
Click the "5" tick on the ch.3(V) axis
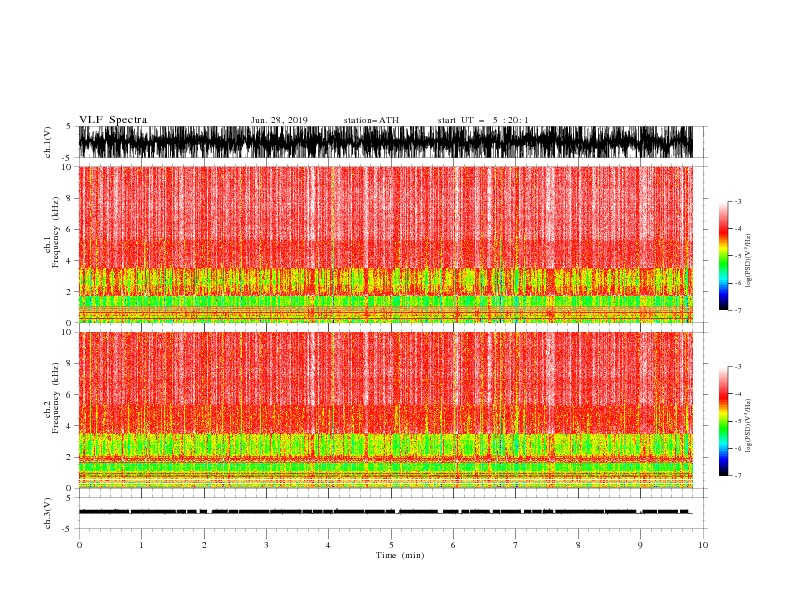point(69,497)
